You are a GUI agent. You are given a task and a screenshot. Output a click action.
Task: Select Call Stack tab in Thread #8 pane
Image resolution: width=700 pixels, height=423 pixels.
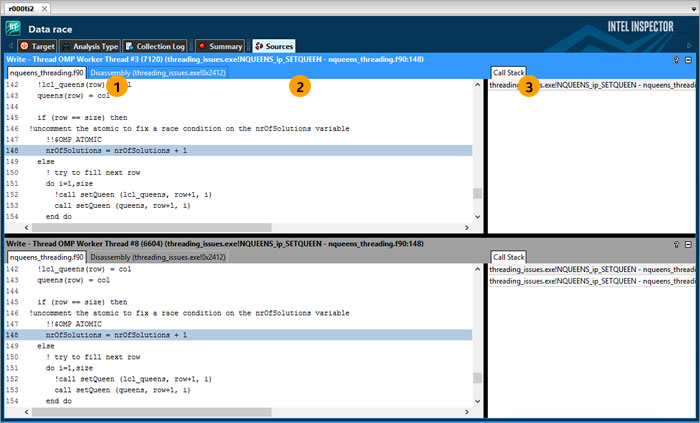508,257
